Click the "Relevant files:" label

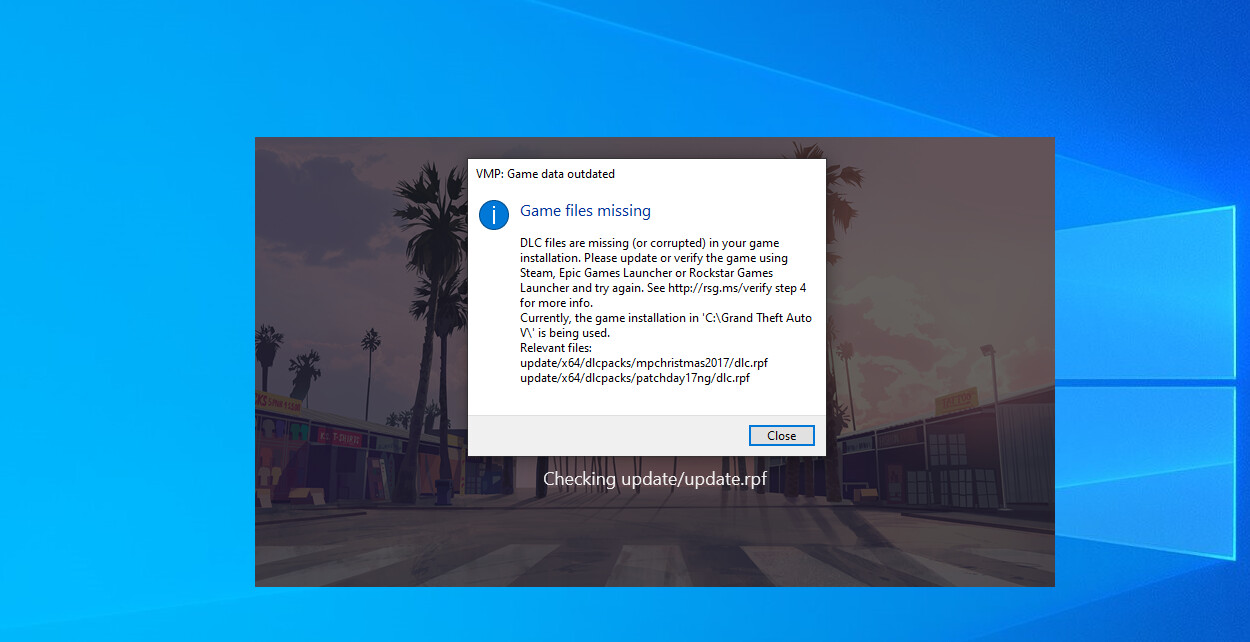[556, 348]
